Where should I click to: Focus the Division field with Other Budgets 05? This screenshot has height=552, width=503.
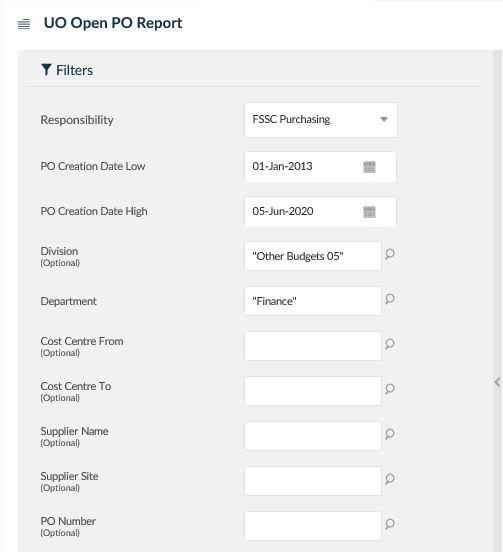pos(313,256)
